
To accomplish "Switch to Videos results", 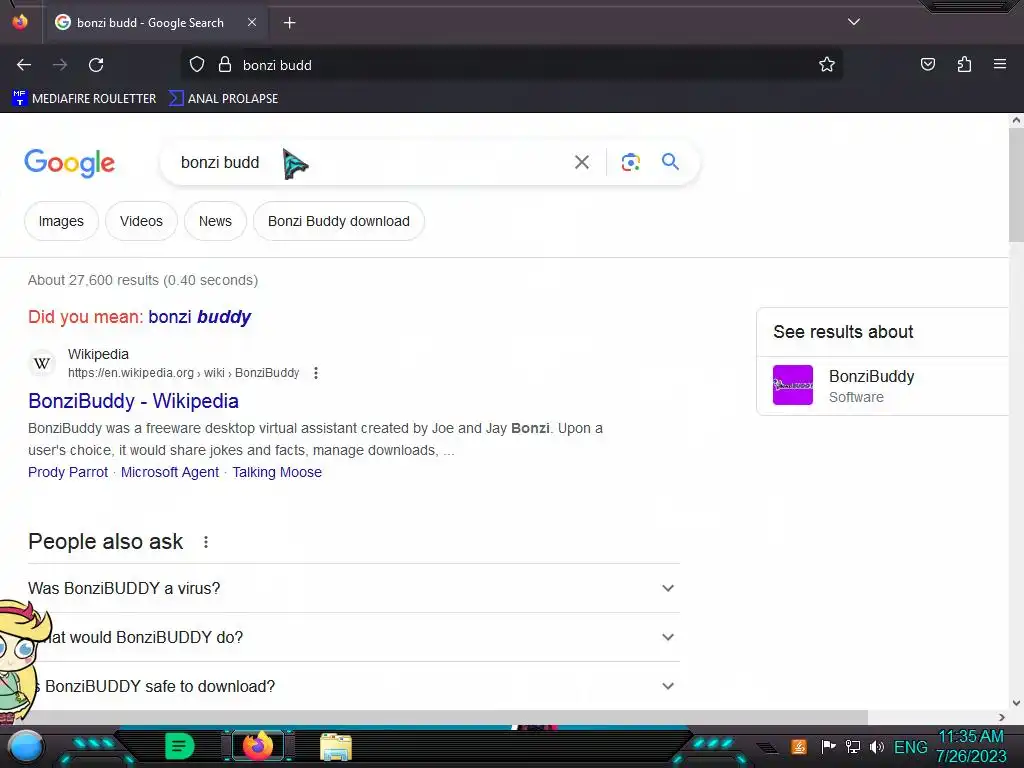I will tap(141, 221).
